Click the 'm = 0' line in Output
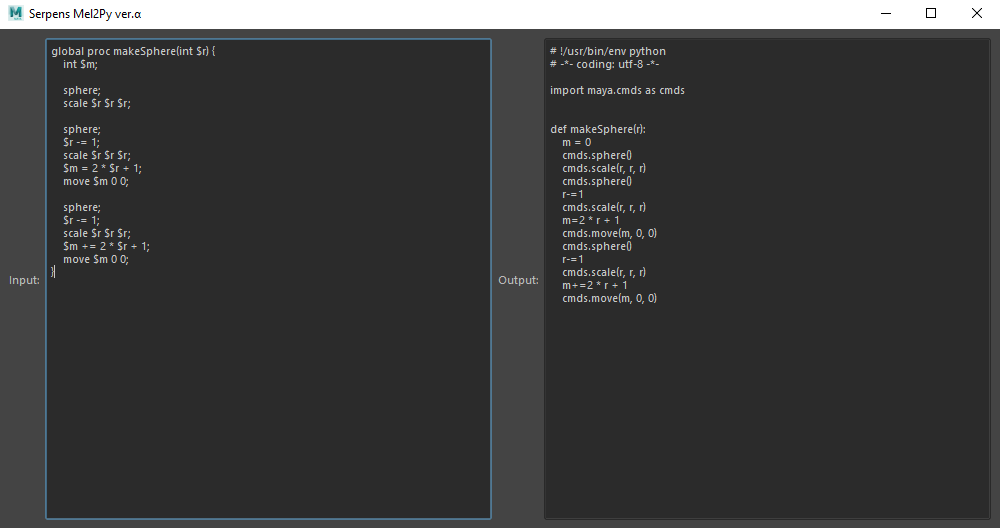 click(577, 142)
